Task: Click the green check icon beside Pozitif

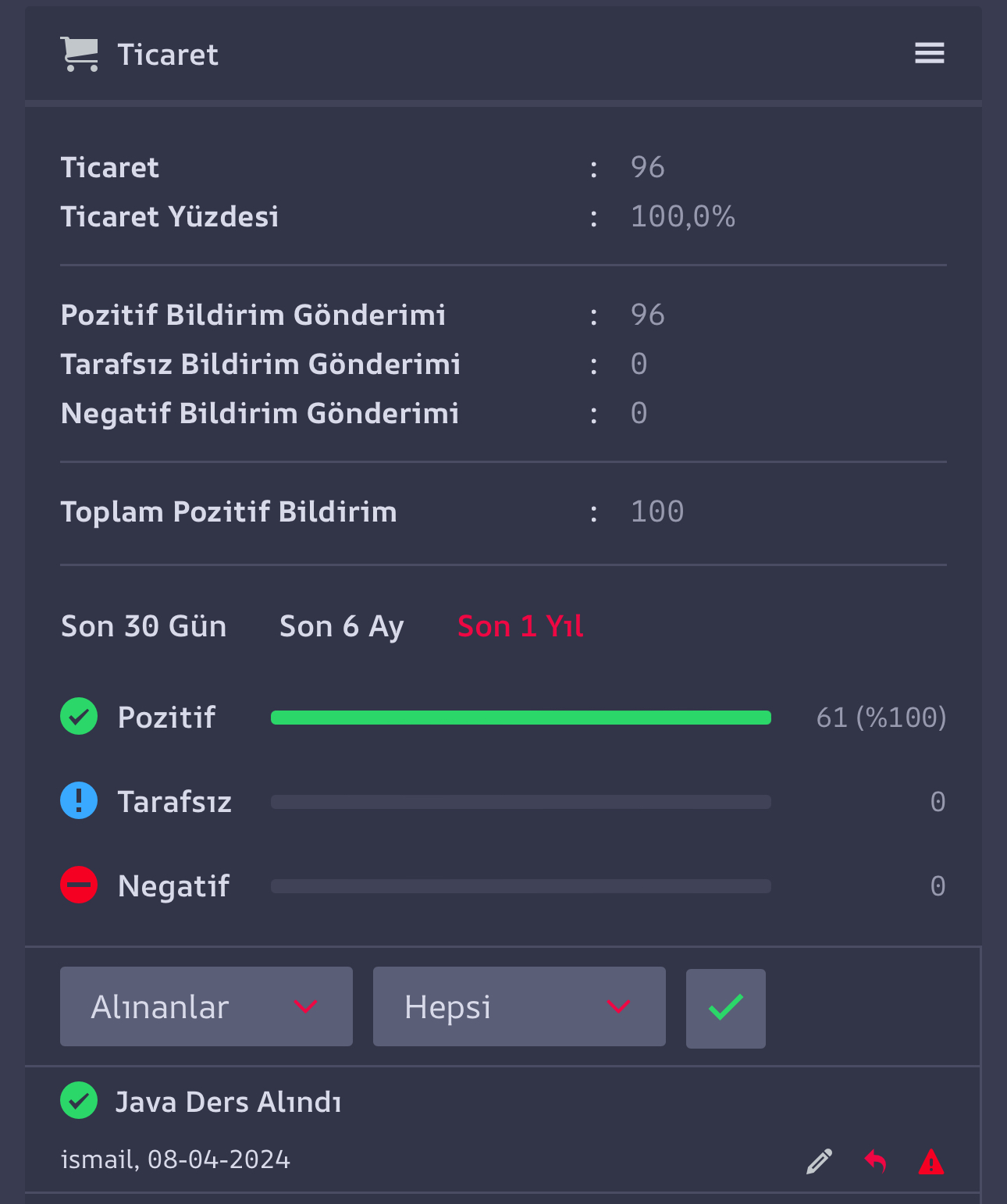Action: [x=79, y=716]
